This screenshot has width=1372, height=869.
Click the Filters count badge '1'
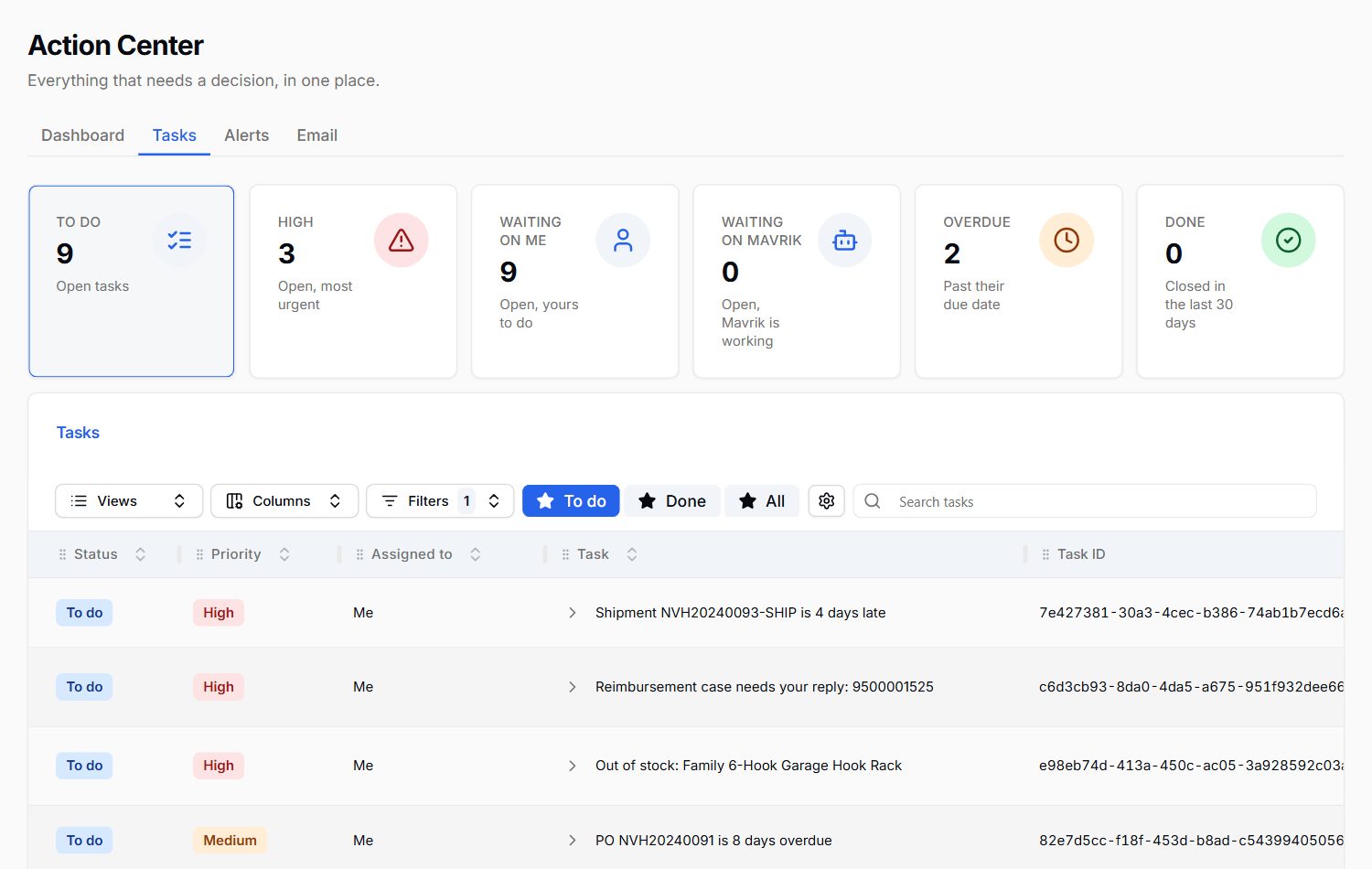466,501
